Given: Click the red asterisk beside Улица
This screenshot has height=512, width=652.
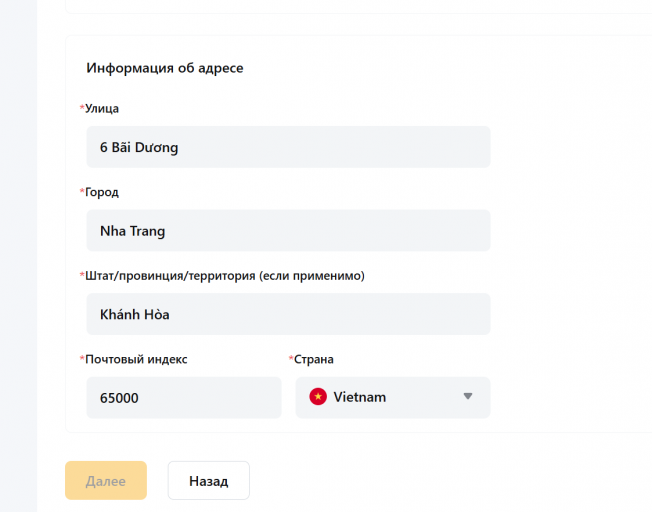Looking at the screenshot, I should click(x=82, y=108).
